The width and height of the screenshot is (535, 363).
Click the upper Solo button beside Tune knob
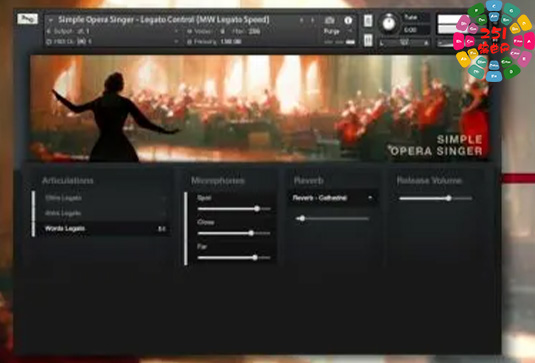[368, 21]
